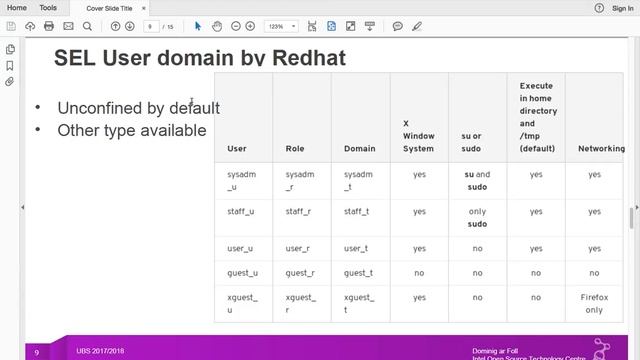Open page thumbnails panel icon

coord(10,49)
